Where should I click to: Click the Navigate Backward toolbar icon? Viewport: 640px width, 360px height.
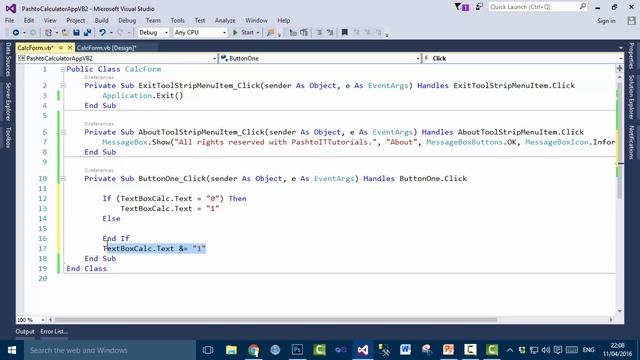pos(16,32)
